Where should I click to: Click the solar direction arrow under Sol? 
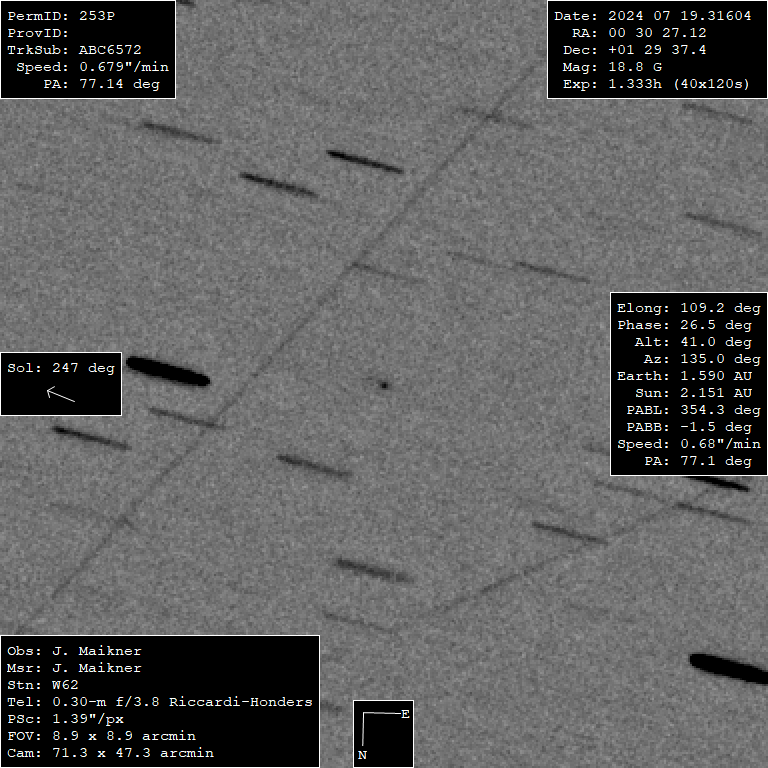[61, 395]
